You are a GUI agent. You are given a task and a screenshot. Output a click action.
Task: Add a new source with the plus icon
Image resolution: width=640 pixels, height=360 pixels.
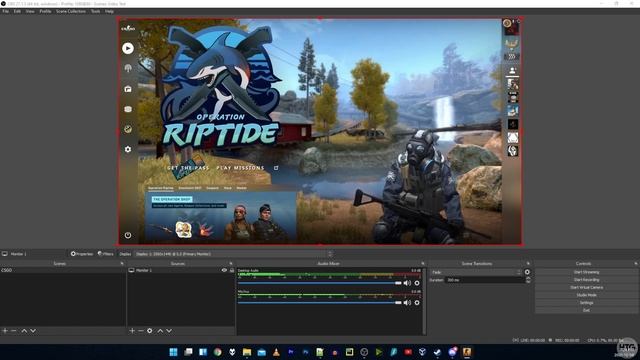[132, 331]
